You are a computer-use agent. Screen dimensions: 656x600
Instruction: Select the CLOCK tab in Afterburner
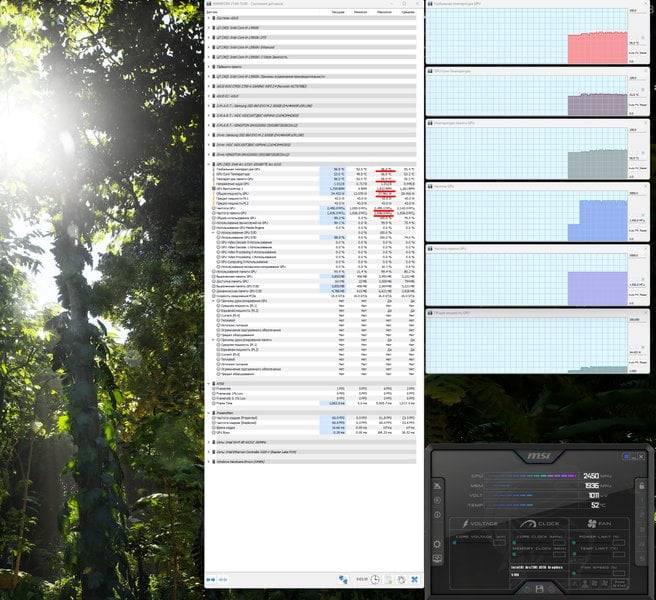click(541, 523)
